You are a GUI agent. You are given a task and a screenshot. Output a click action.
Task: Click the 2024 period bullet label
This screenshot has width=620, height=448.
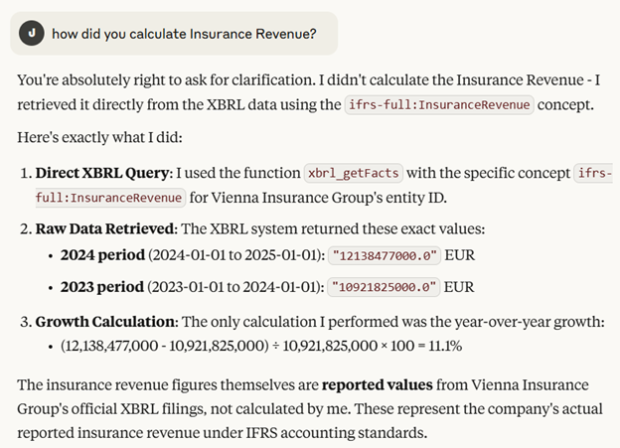[102, 255]
